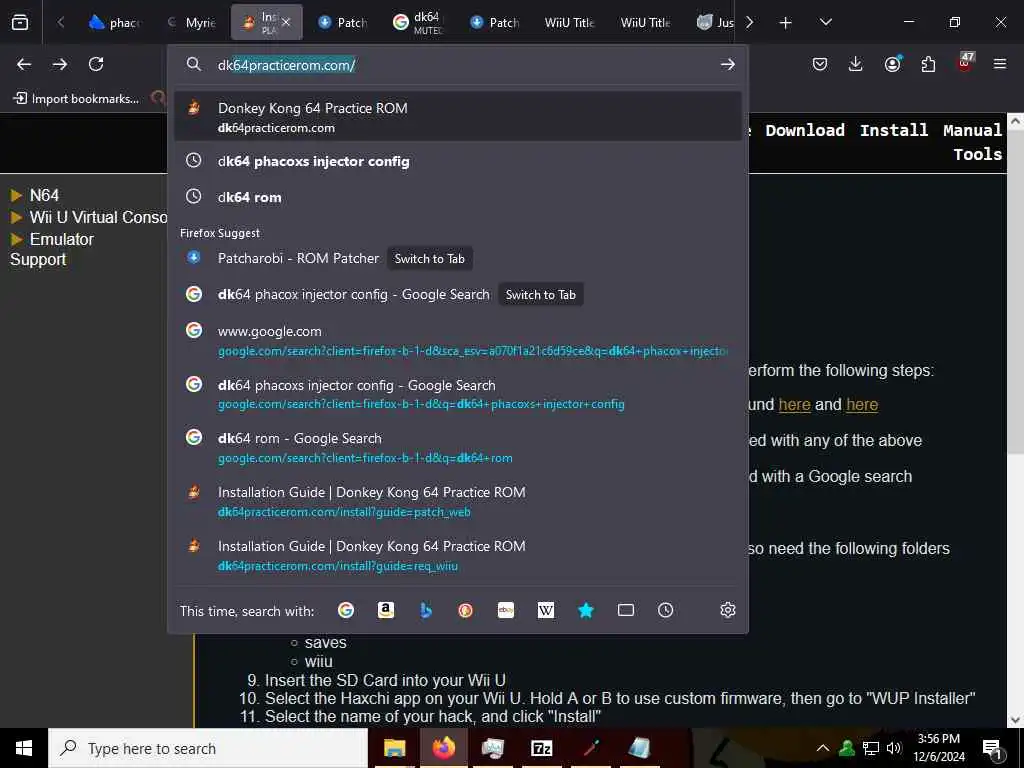Open the Install page nav link
Screen dimensions: 1024x768
(x=893, y=130)
